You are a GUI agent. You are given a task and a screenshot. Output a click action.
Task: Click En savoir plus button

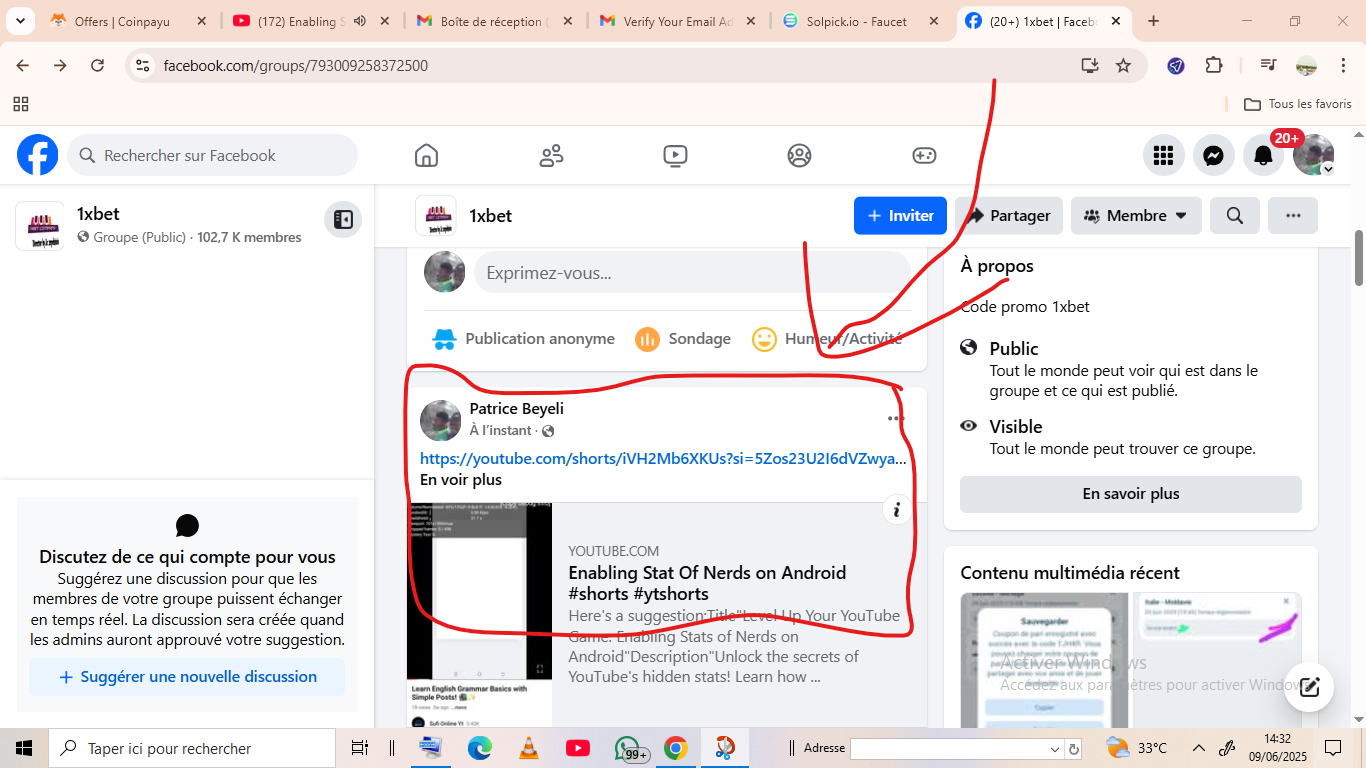click(1131, 494)
